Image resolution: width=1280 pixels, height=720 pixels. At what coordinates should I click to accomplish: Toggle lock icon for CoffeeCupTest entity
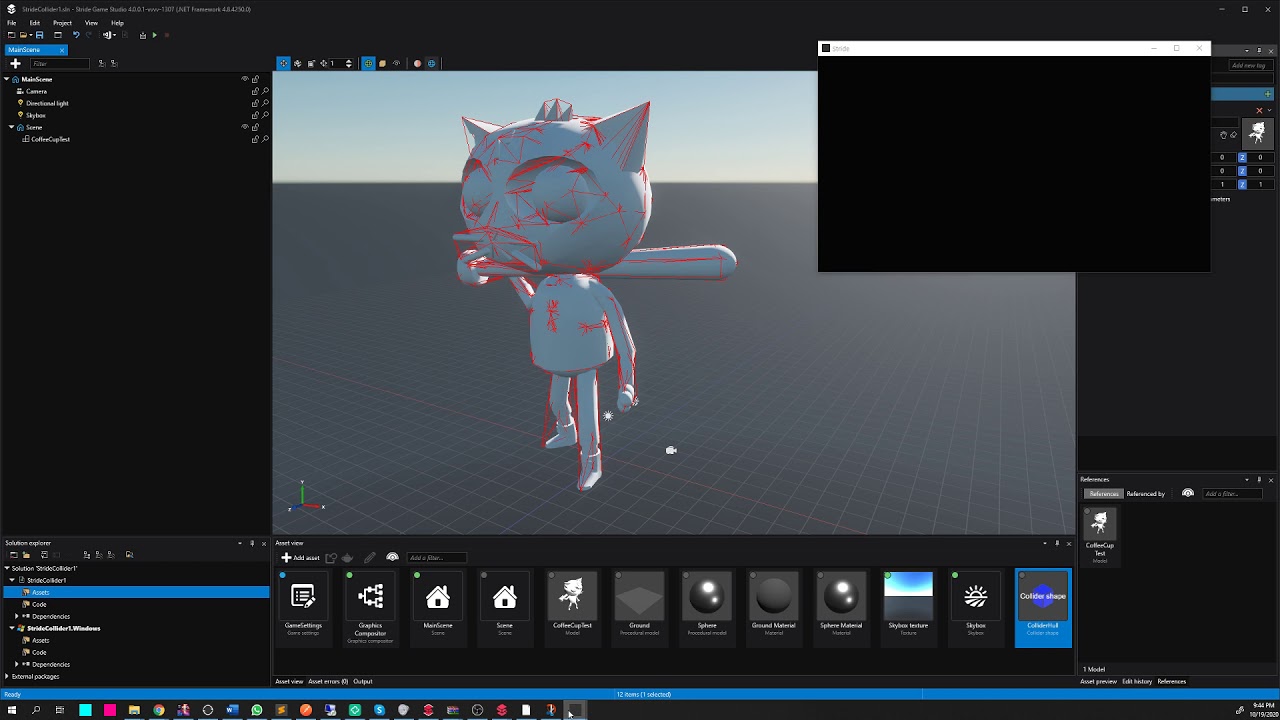coord(255,139)
